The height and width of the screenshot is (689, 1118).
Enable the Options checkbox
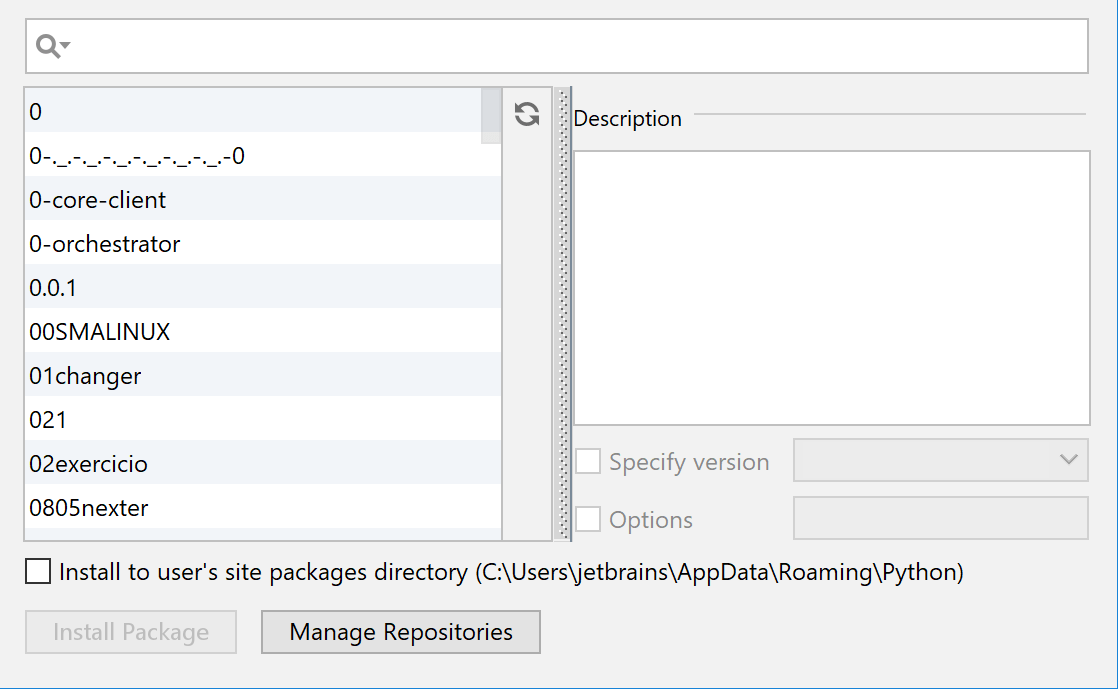point(588,519)
